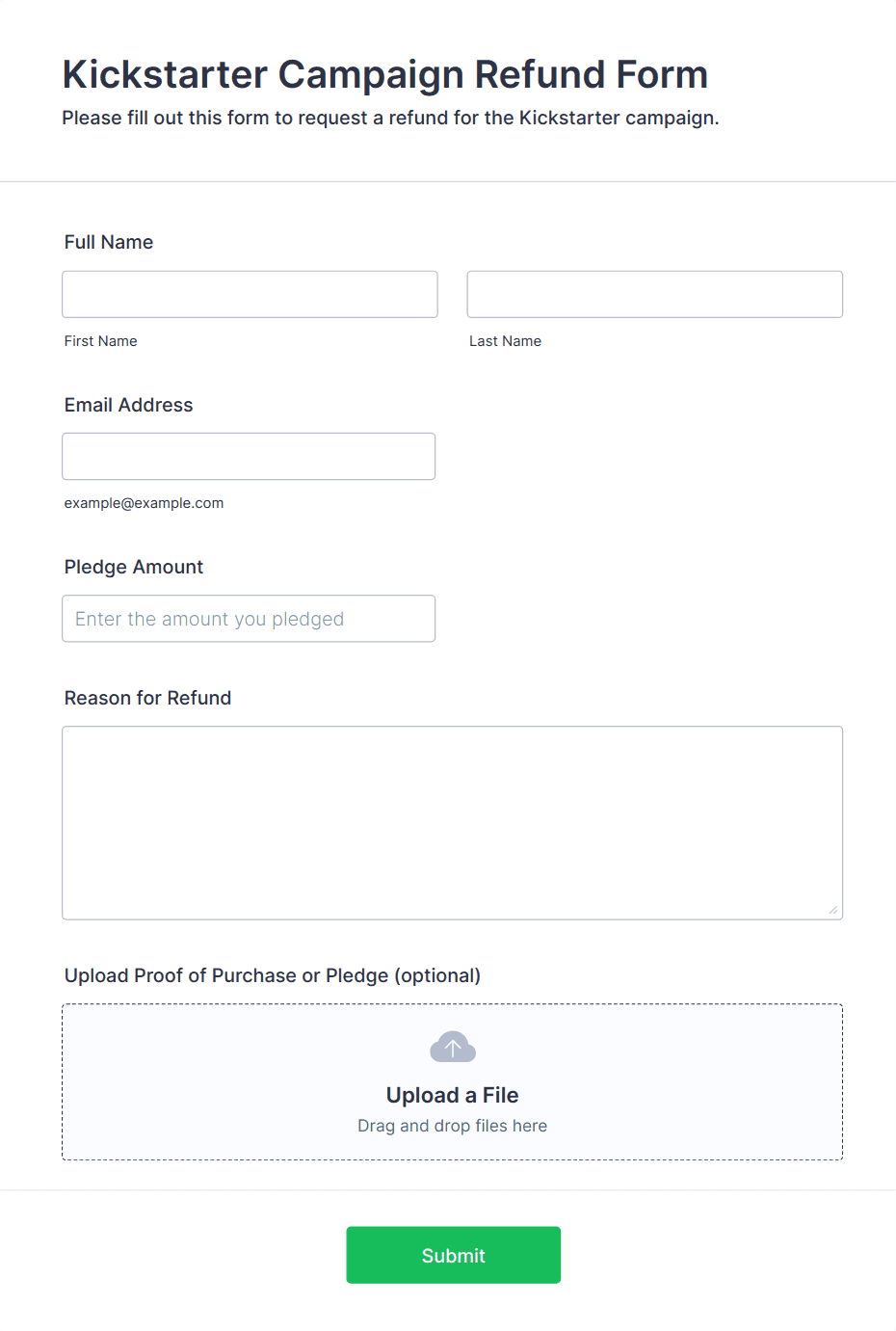Click the form description subtitle text
This screenshot has width=896, height=1331.
point(390,118)
